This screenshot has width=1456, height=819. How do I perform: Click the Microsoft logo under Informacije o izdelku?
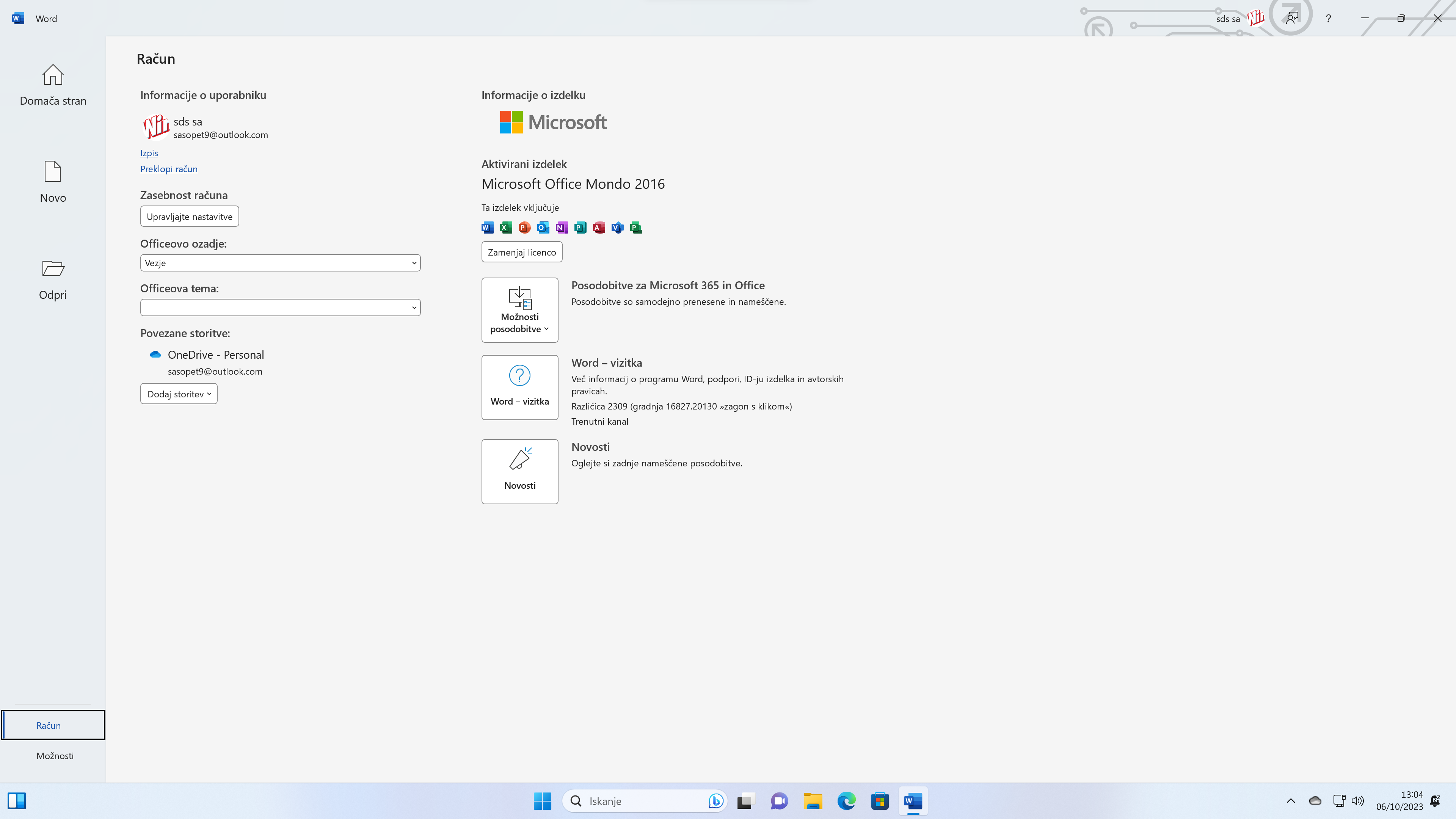pyautogui.click(x=553, y=122)
